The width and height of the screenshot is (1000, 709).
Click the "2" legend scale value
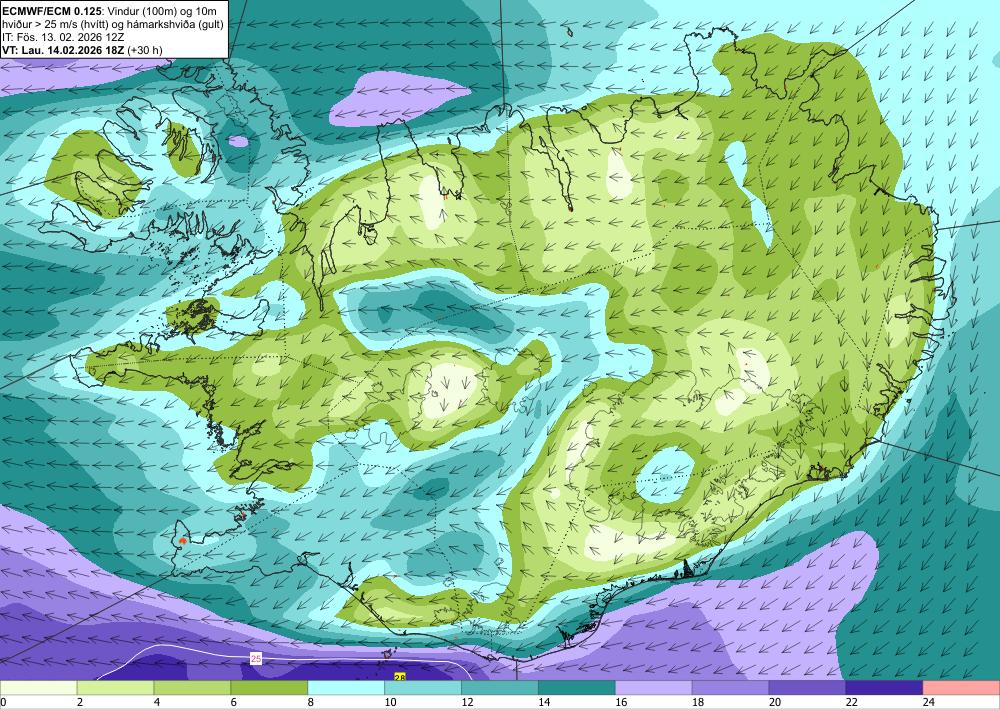[x=80, y=702]
